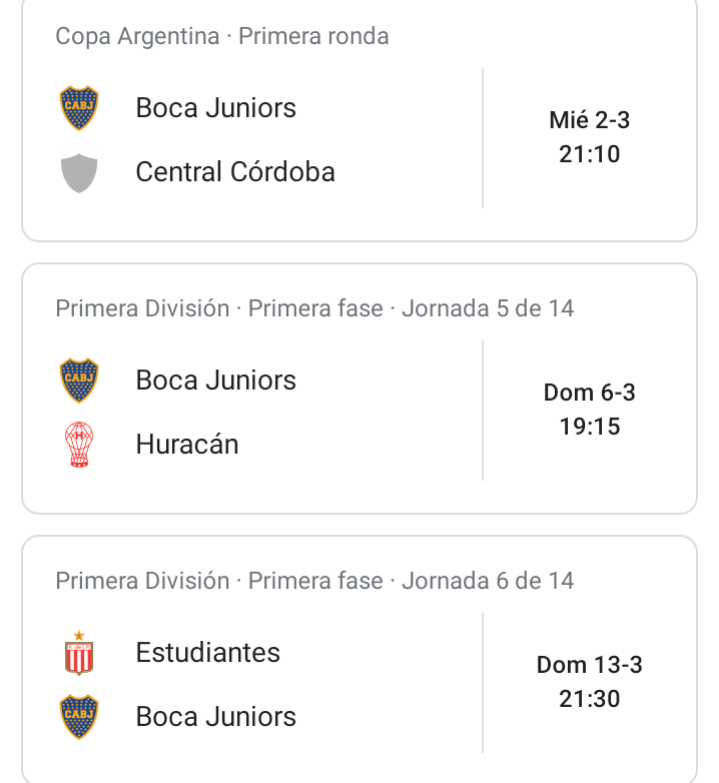Select the Dom 13-3 21:30 match time
The image size is (719, 783).
pyautogui.click(x=589, y=682)
